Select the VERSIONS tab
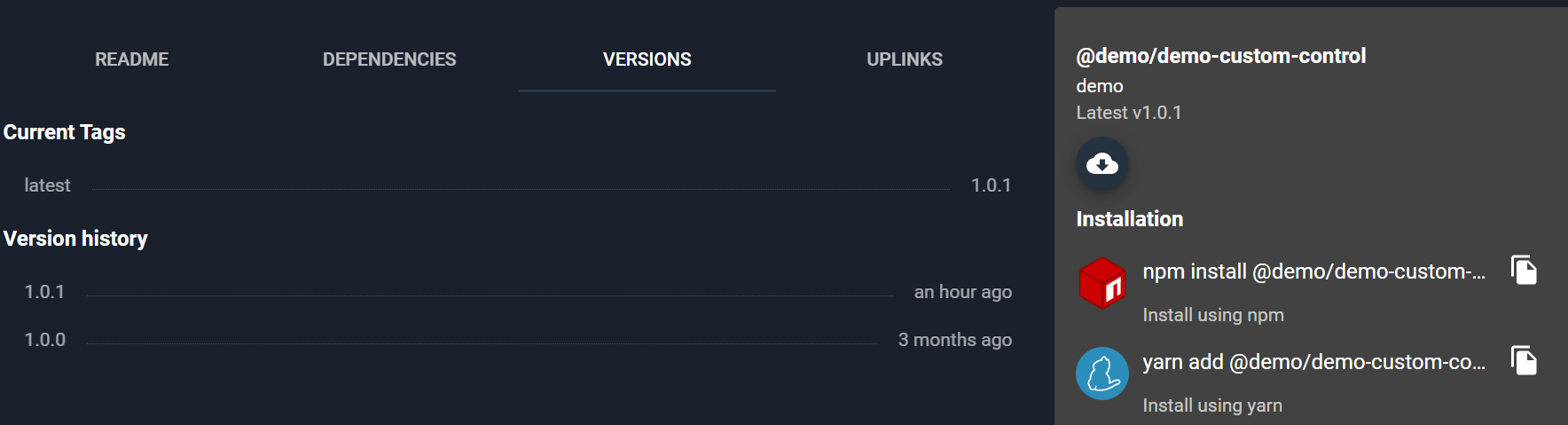 coord(647,59)
